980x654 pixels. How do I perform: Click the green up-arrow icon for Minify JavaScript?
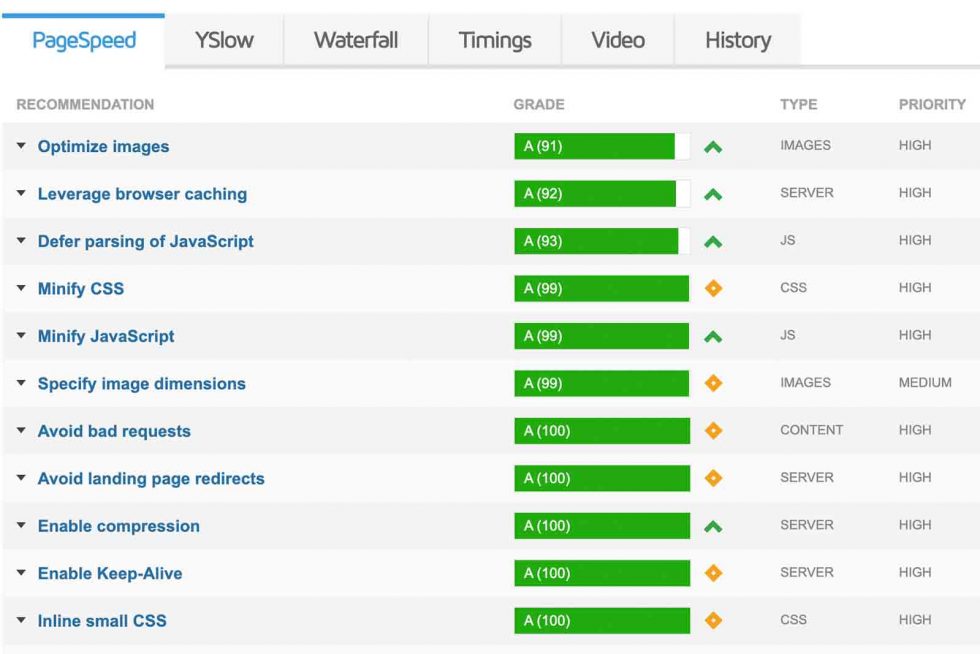point(712,338)
